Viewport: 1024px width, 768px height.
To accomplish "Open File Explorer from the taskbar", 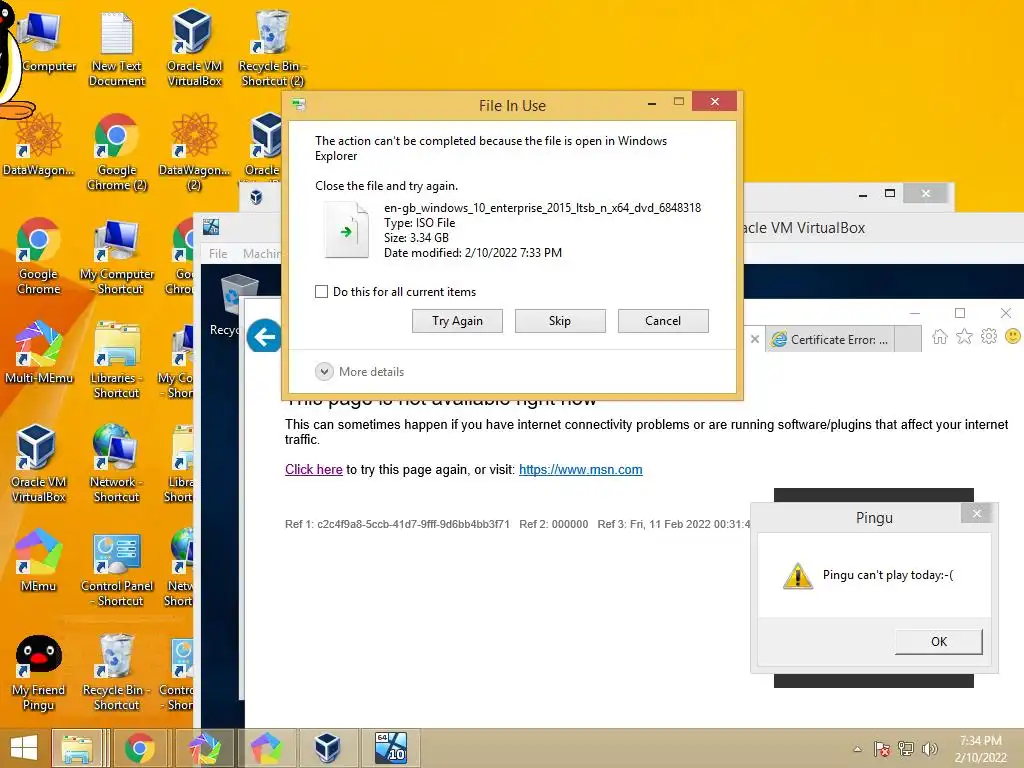I will point(77,748).
